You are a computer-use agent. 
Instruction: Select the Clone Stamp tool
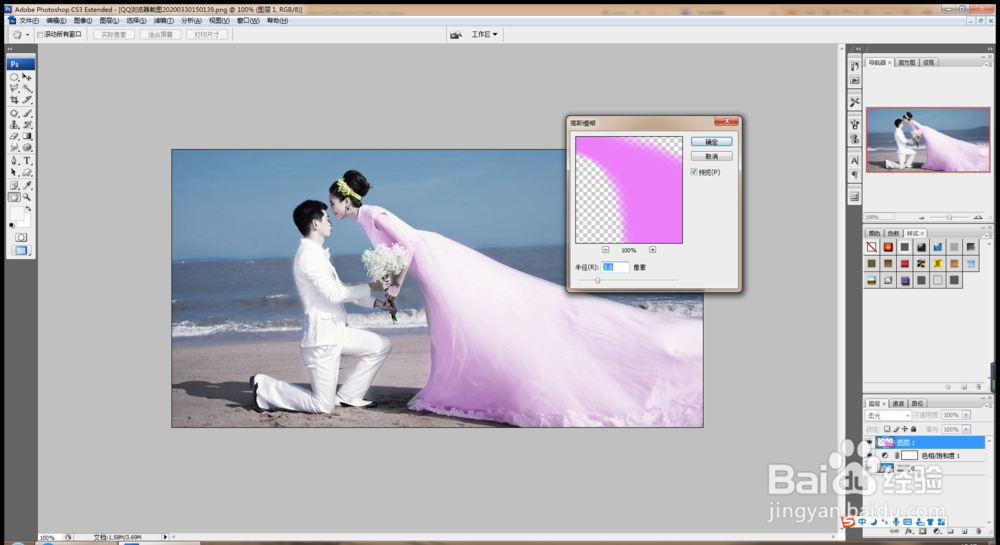coord(14,124)
